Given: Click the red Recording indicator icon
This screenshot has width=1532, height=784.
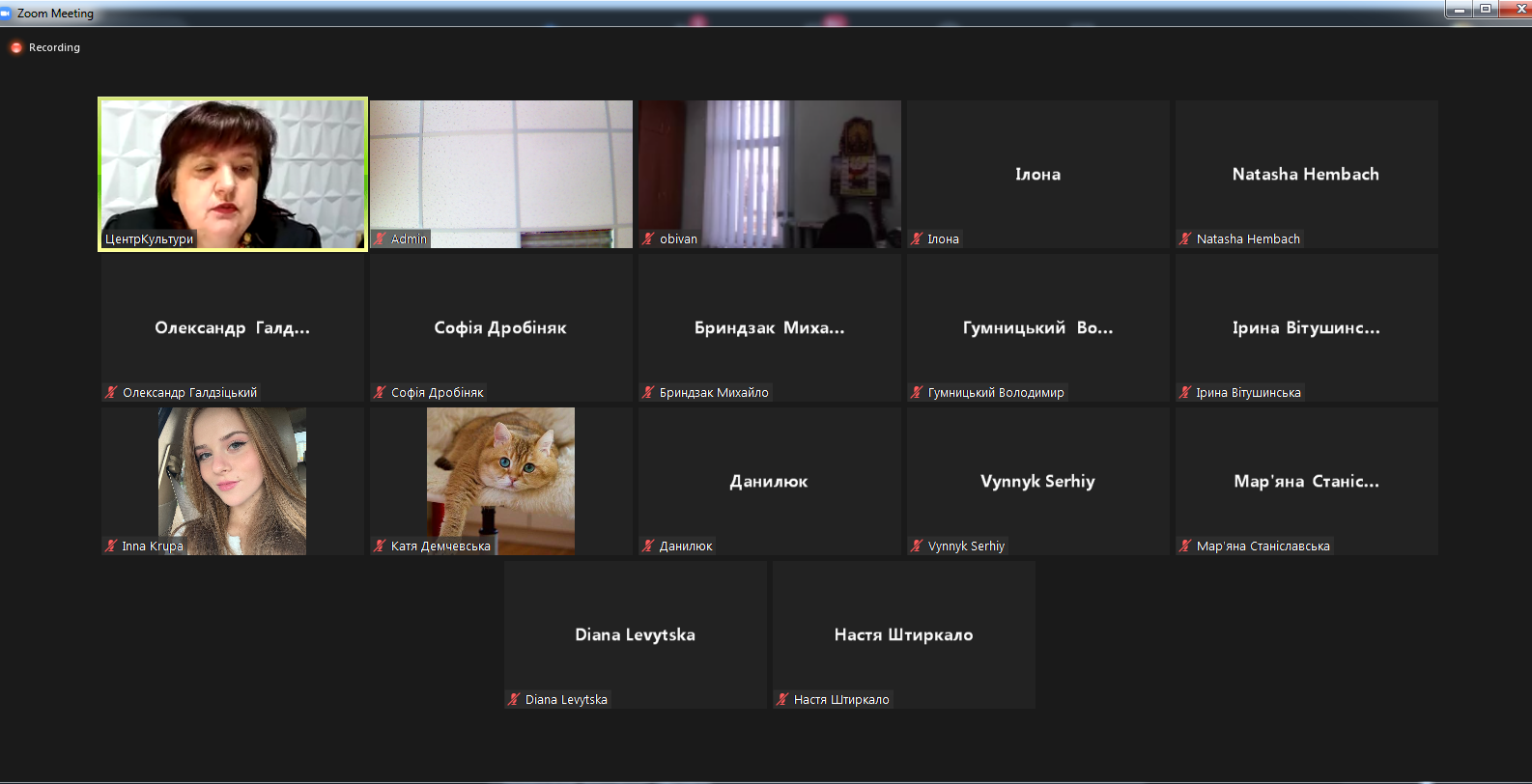Looking at the screenshot, I should (16, 47).
